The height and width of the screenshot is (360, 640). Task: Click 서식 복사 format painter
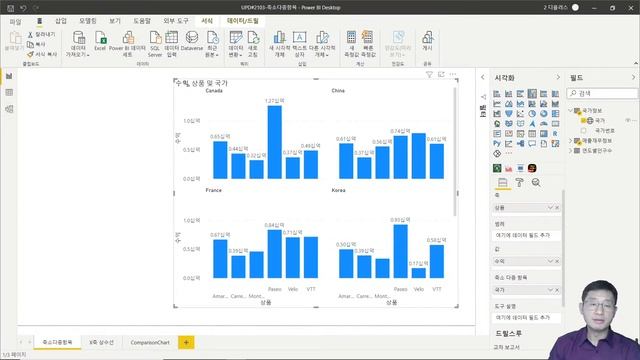point(42,54)
